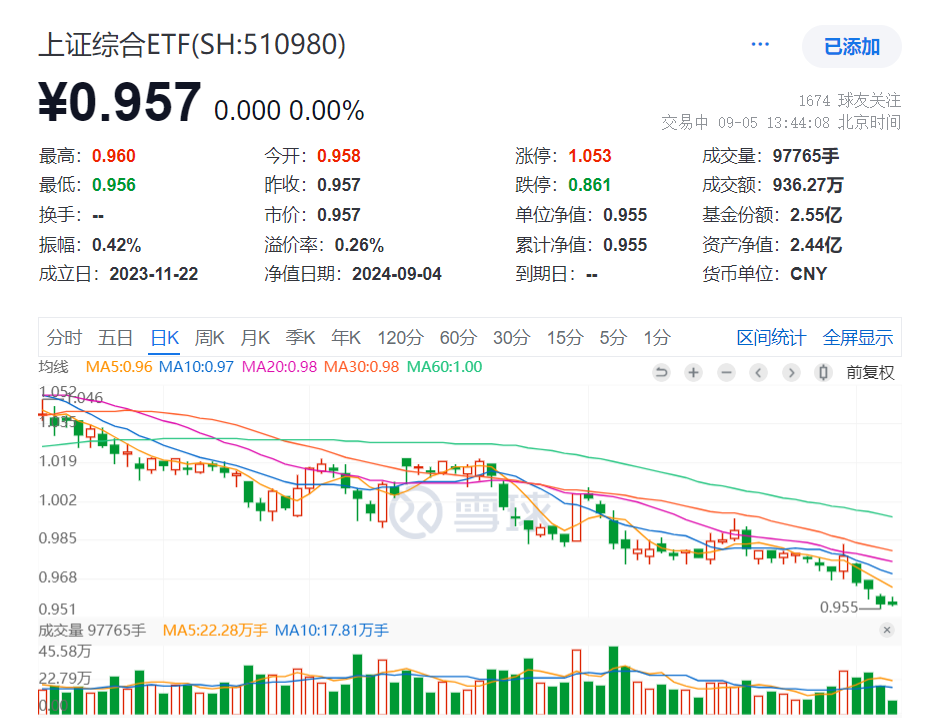Click the MA5:0.96 moving average label
The image size is (926, 718).
click(119, 367)
